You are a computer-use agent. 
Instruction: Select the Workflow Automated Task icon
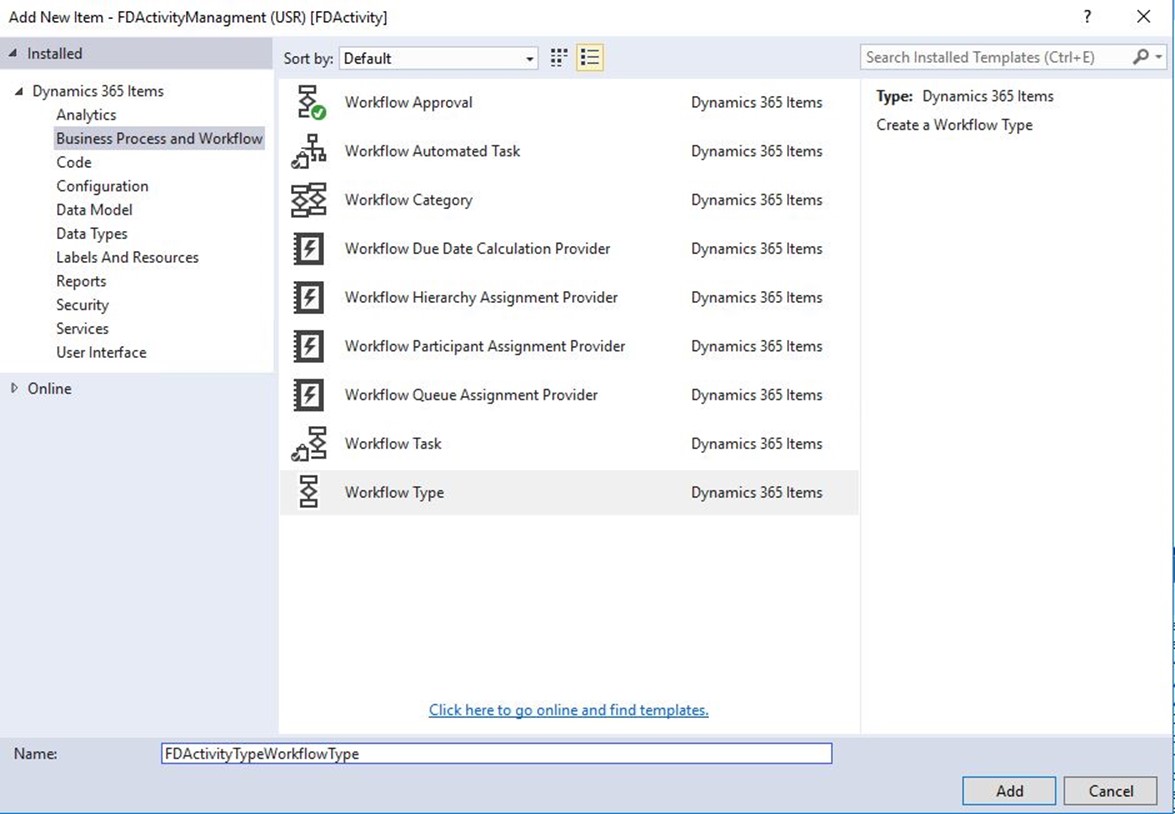click(x=309, y=151)
